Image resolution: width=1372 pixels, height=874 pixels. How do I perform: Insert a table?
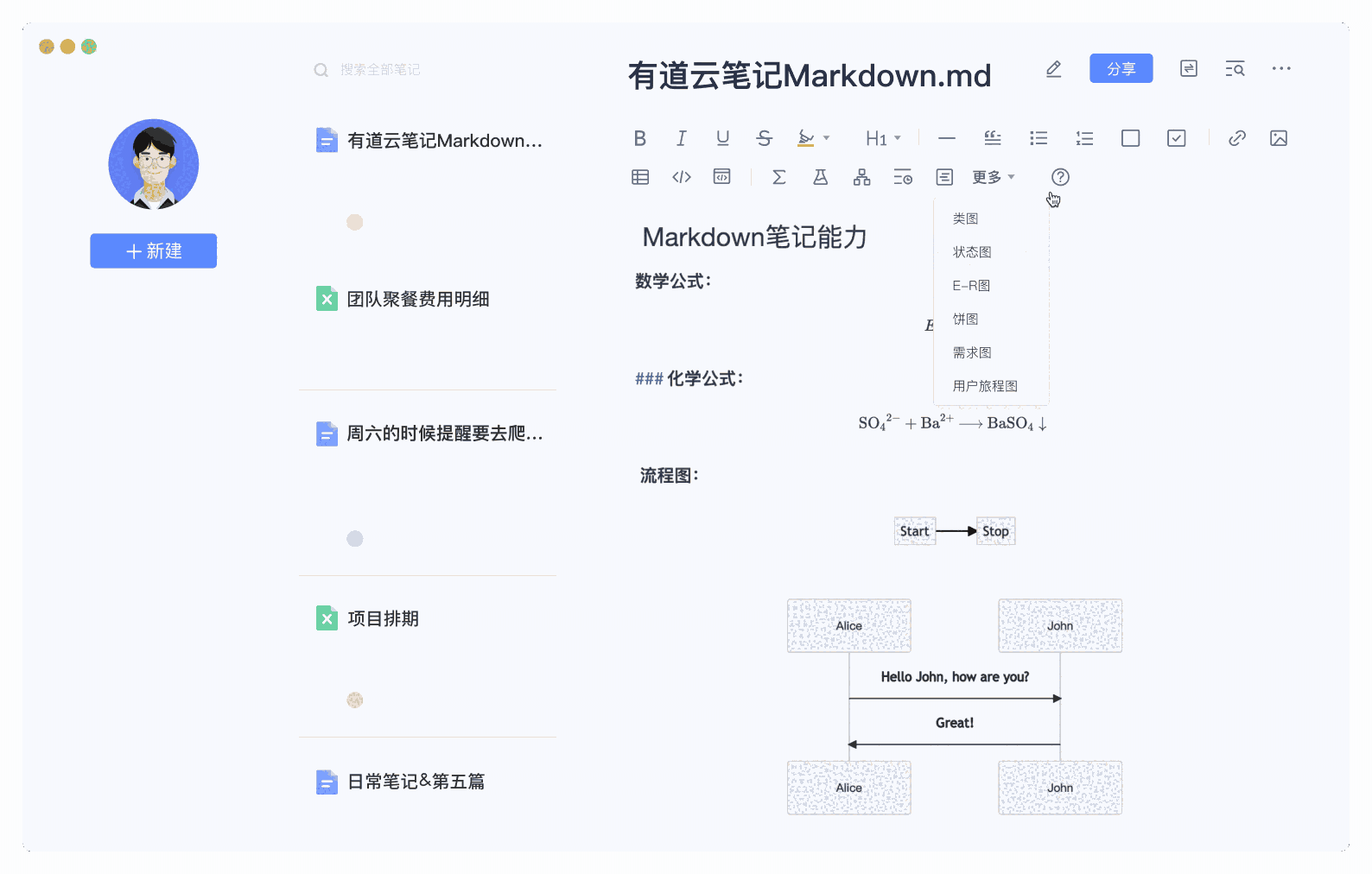(640, 177)
